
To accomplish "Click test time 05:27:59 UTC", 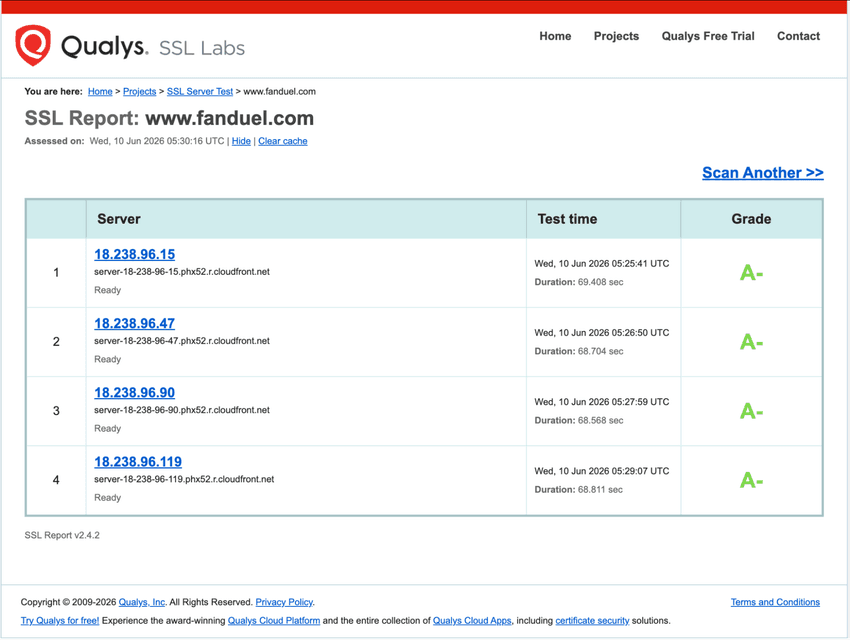I will point(602,402).
